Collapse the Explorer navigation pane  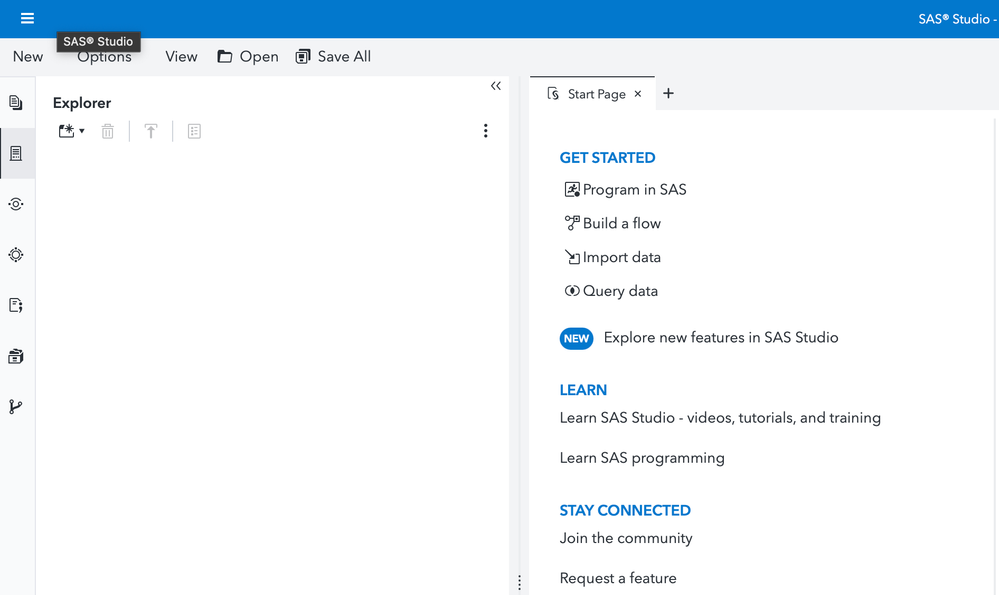click(x=496, y=86)
